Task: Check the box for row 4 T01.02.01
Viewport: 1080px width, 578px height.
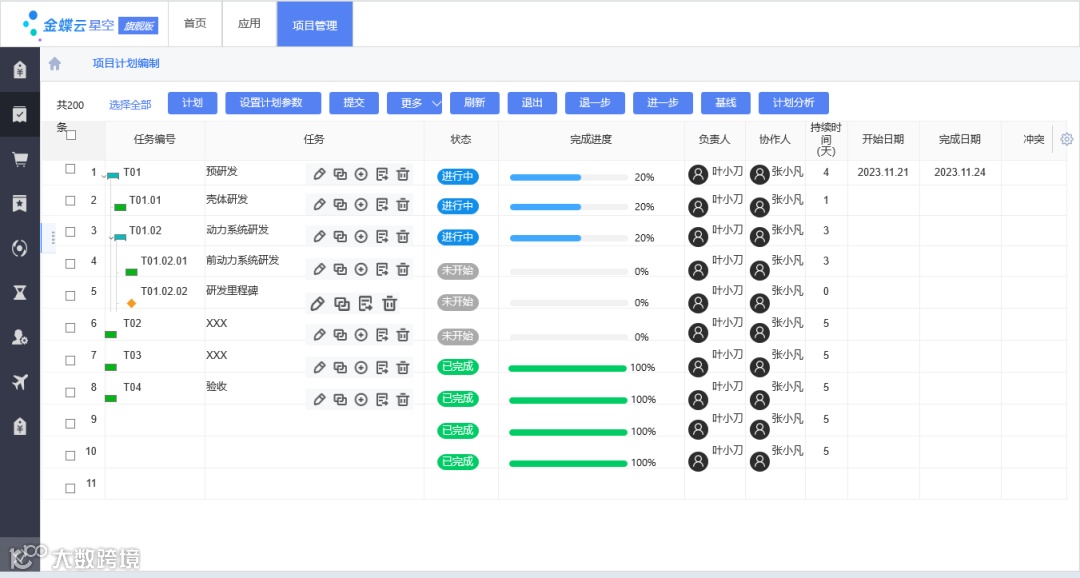Action: (70, 264)
